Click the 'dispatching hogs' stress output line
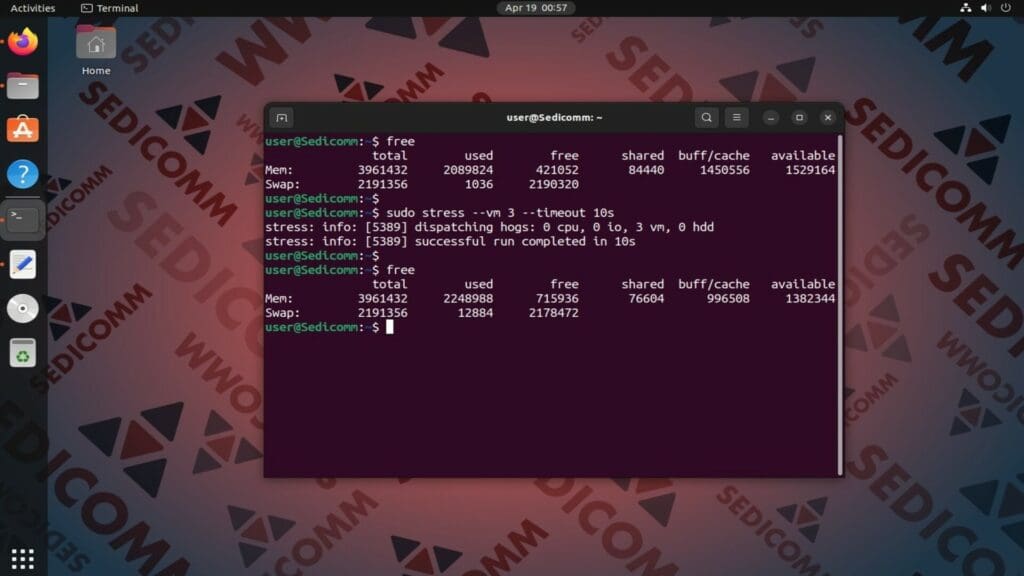This screenshot has height=576, width=1024. tap(489, 227)
